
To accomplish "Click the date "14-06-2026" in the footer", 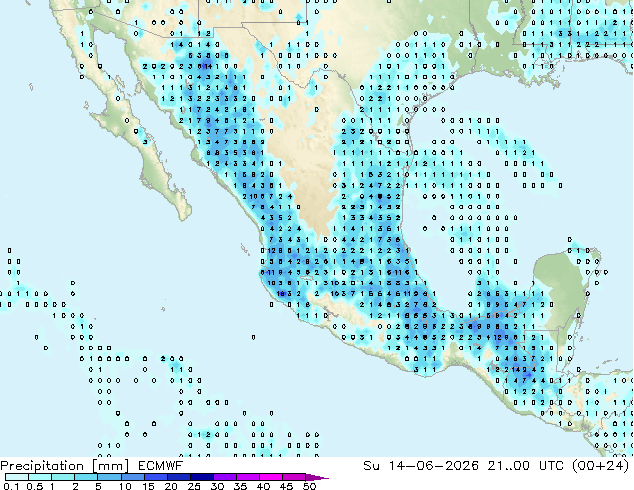I will click(x=434, y=466).
